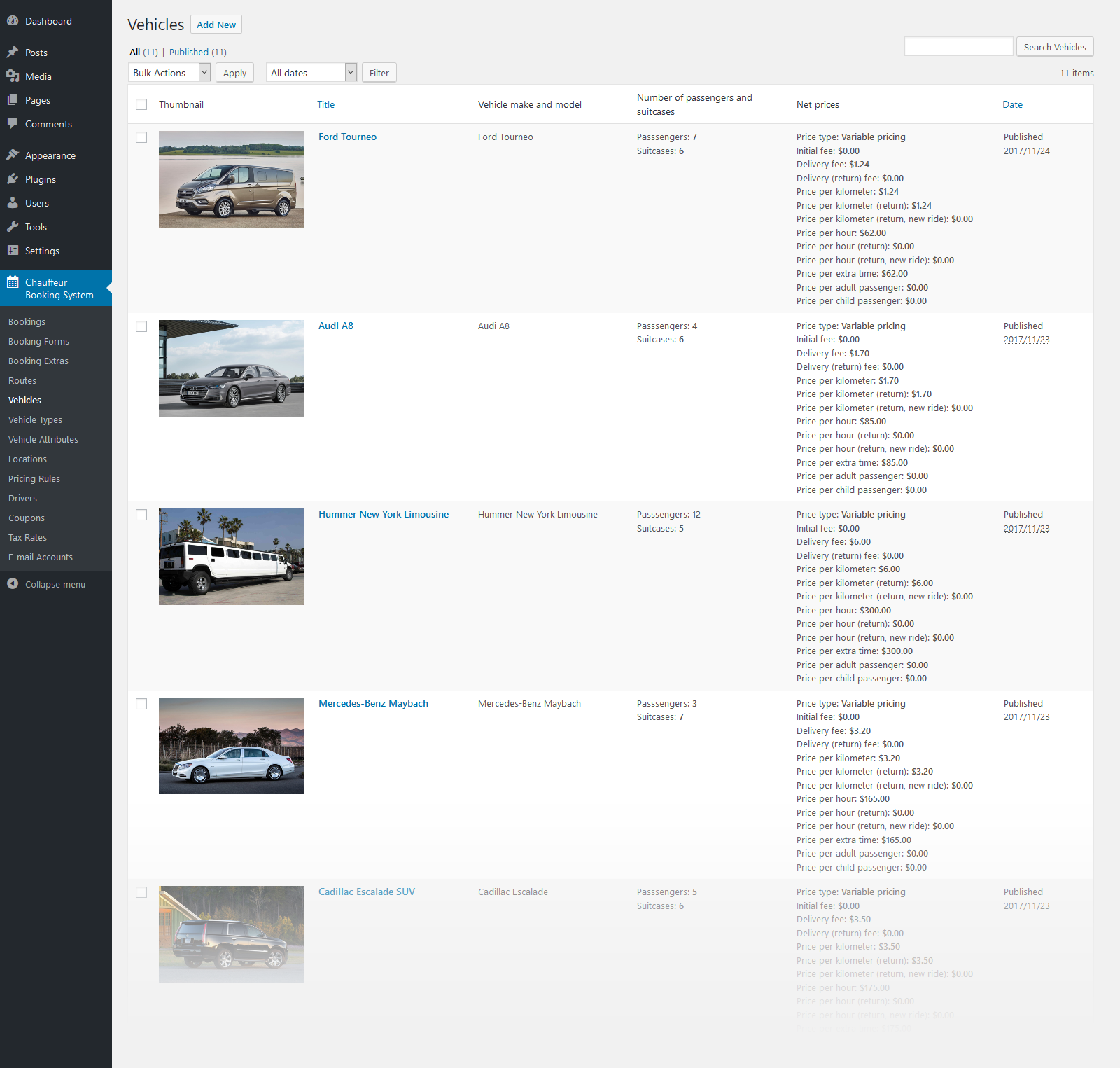Viewport: 1120px width, 1068px height.
Task: Click the Collapse menu arrow icon
Action: tap(13, 584)
